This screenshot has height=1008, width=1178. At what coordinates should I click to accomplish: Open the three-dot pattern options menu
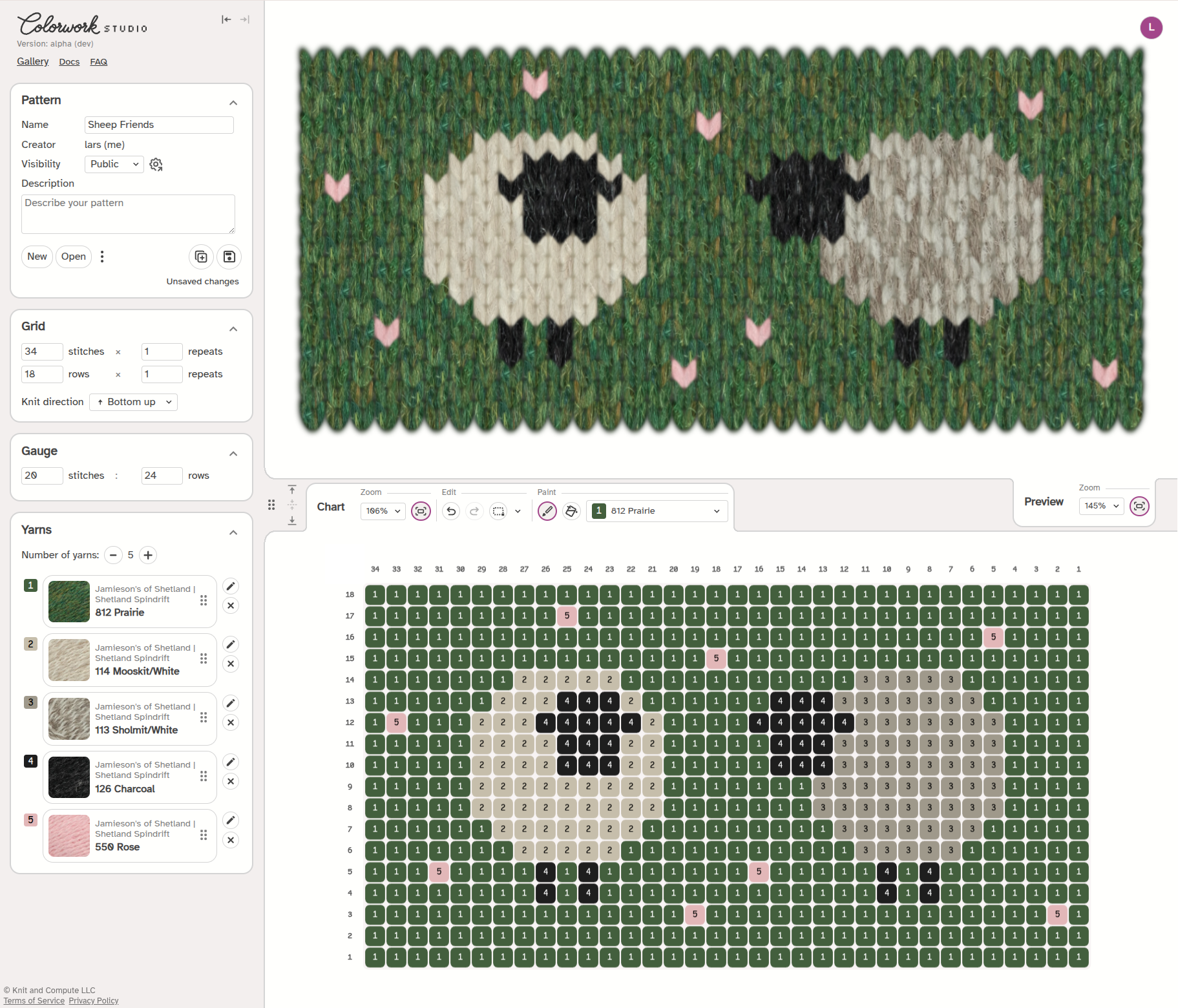(x=102, y=257)
